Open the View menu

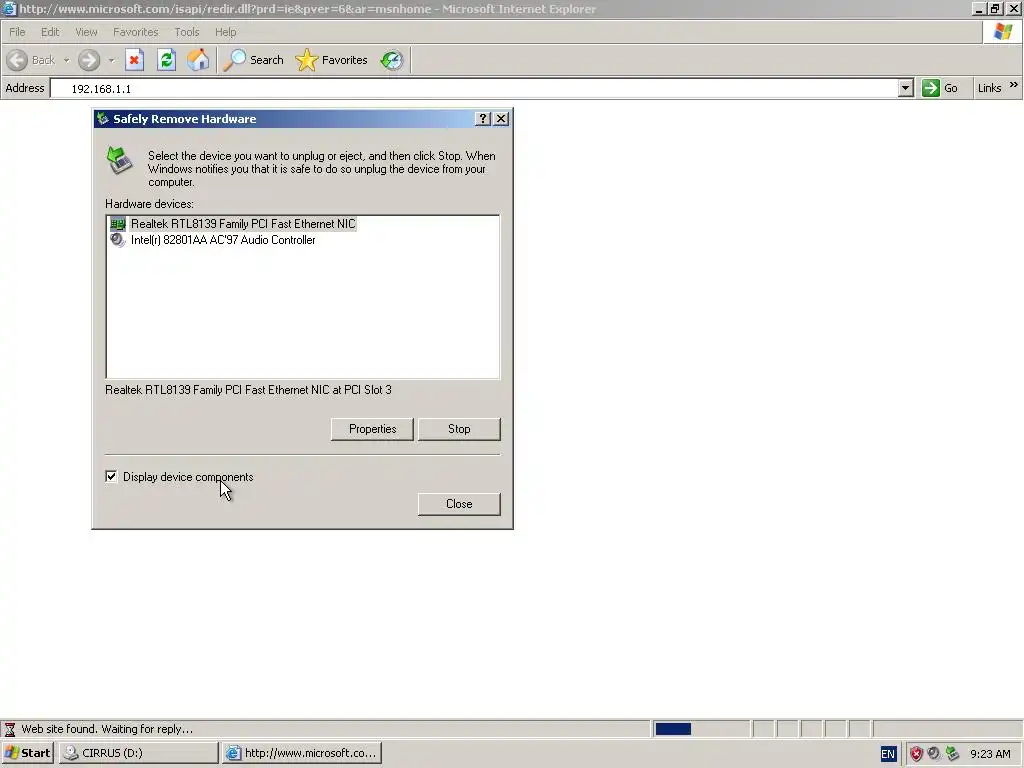coord(86,32)
